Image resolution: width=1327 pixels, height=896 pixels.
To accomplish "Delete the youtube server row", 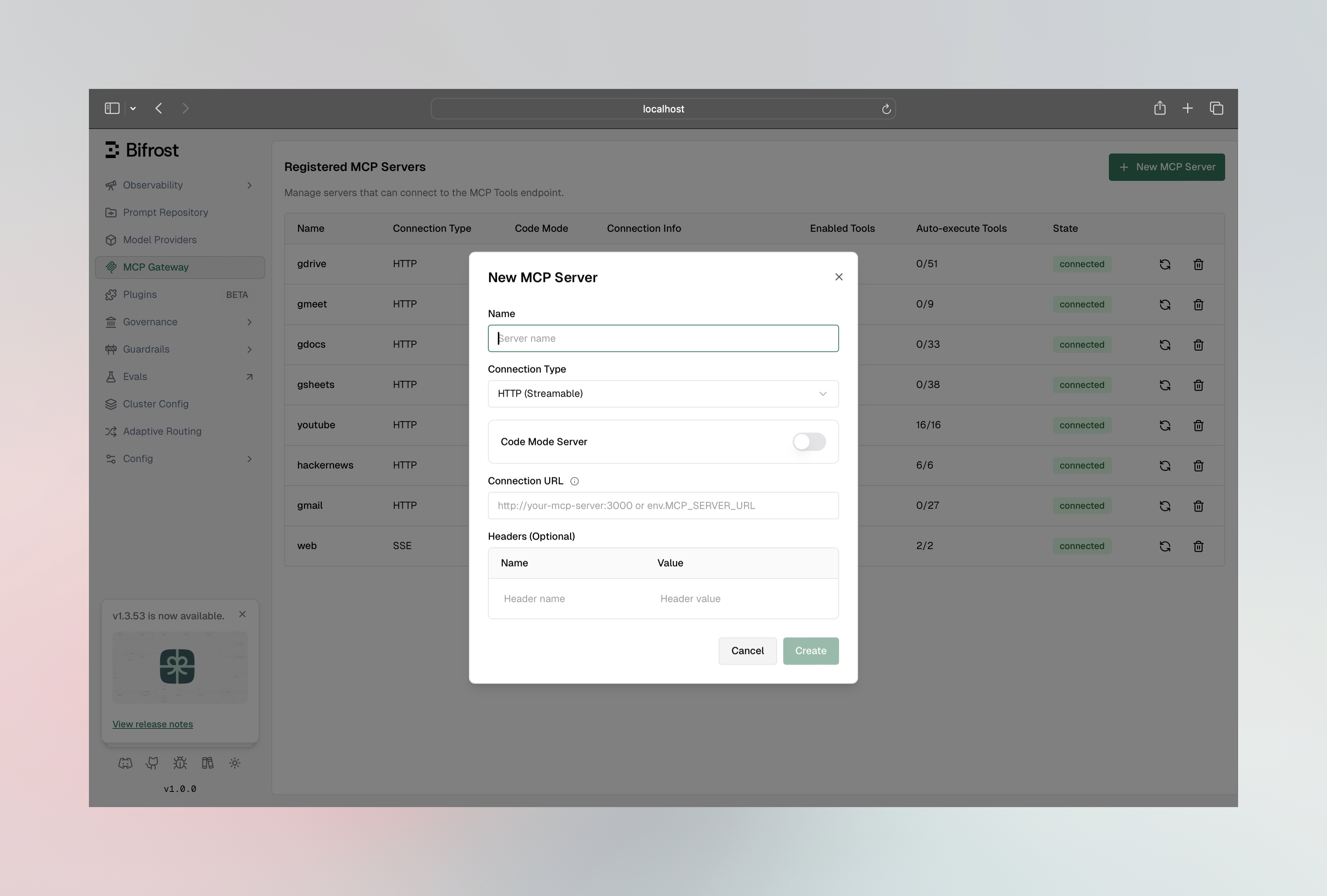I will [1198, 426].
